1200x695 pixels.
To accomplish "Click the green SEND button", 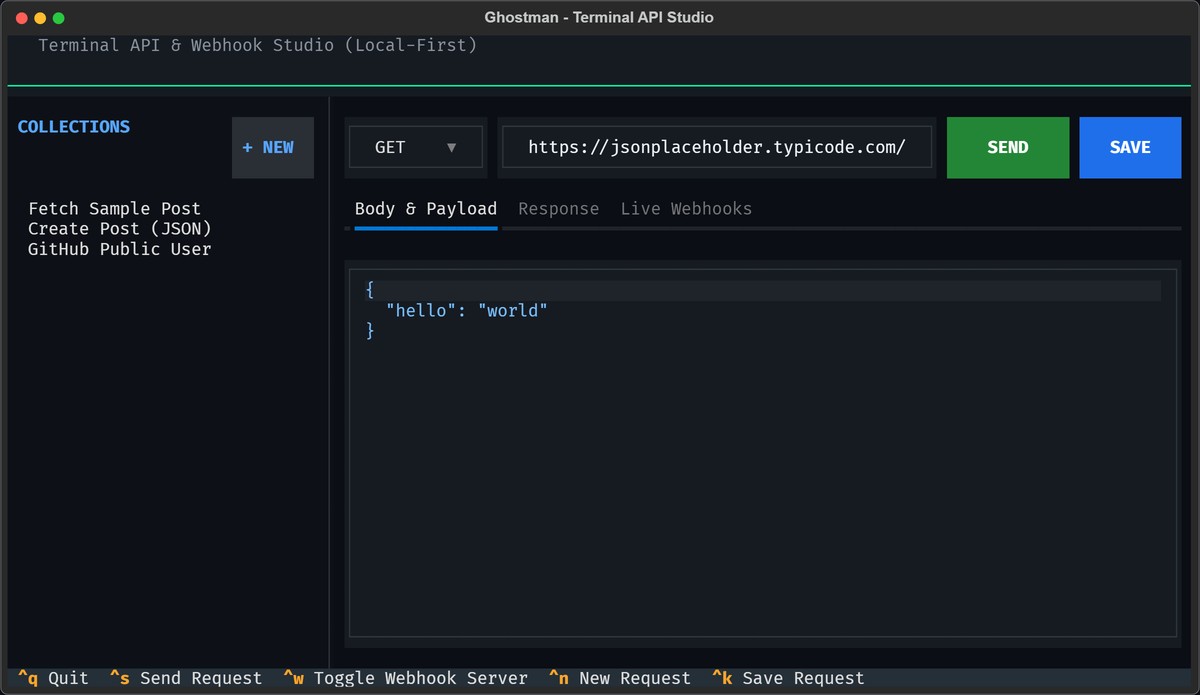I will [x=1008, y=147].
